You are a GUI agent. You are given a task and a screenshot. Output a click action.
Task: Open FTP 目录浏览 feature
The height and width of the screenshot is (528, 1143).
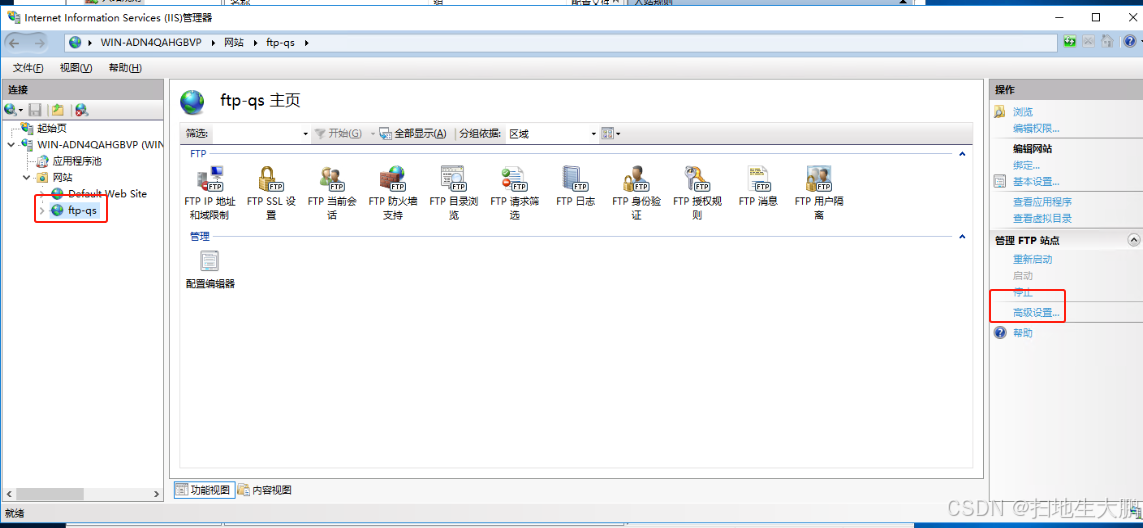click(x=453, y=193)
